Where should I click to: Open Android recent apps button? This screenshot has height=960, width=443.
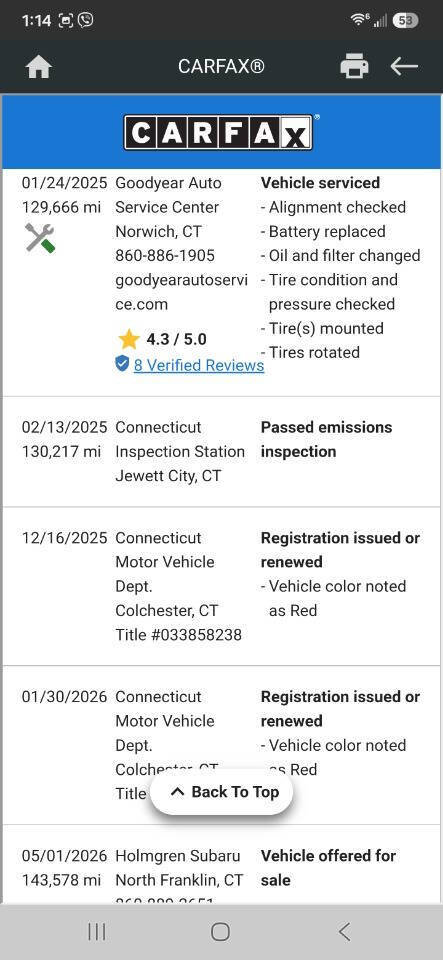(97, 932)
